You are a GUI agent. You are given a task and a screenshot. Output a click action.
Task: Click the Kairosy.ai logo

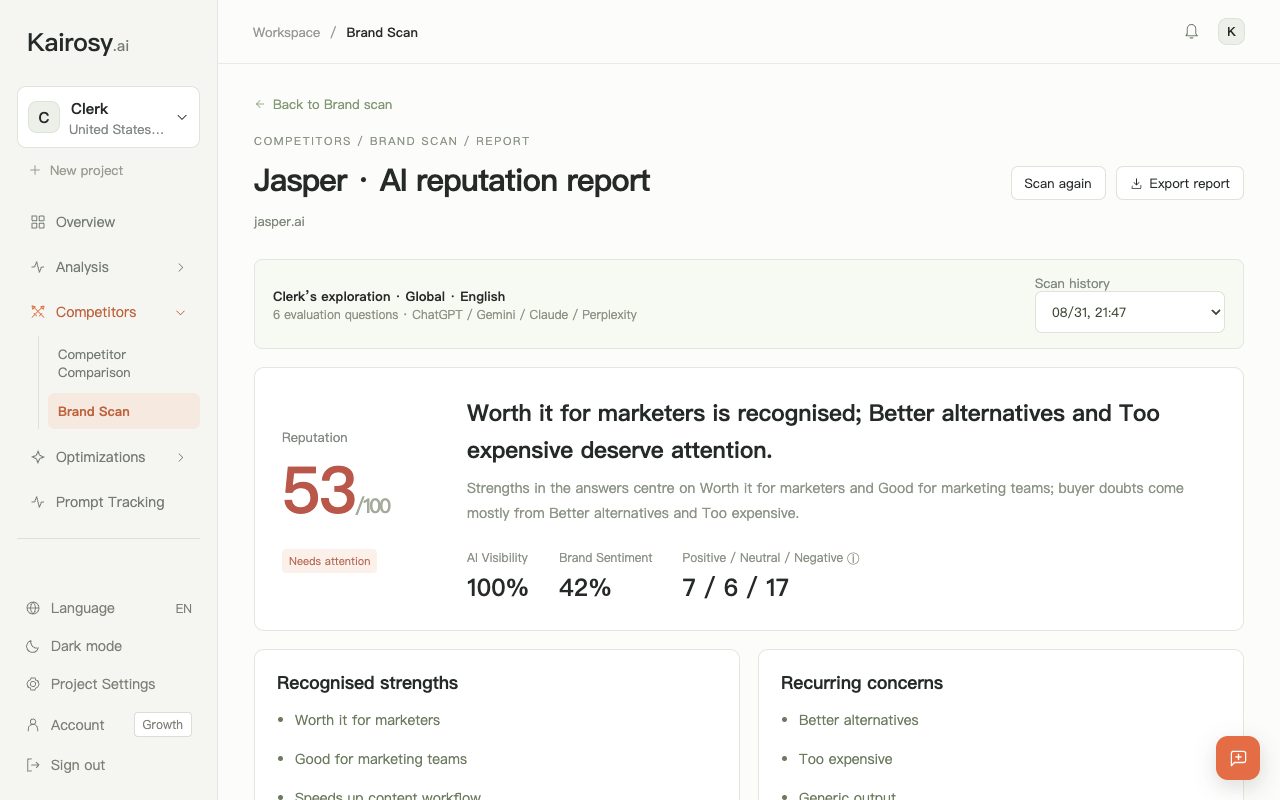pos(78,43)
